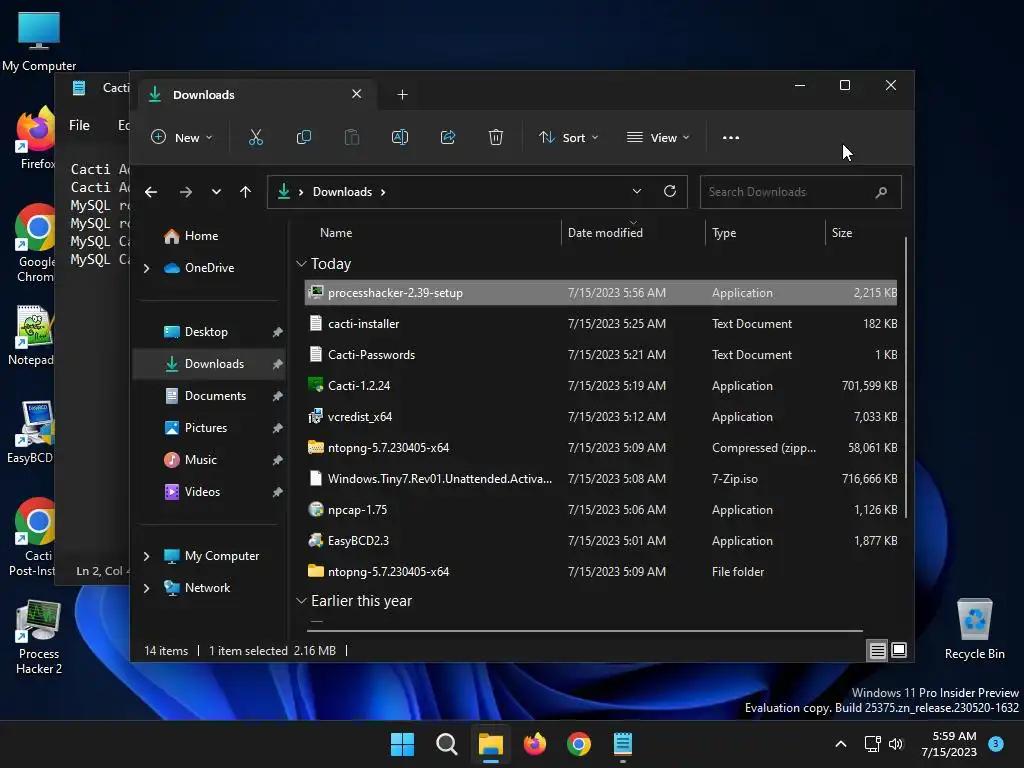Viewport: 1024px width, 768px height.
Task: Select Process Hacker 2 desktop shortcut
Action: 39,637
